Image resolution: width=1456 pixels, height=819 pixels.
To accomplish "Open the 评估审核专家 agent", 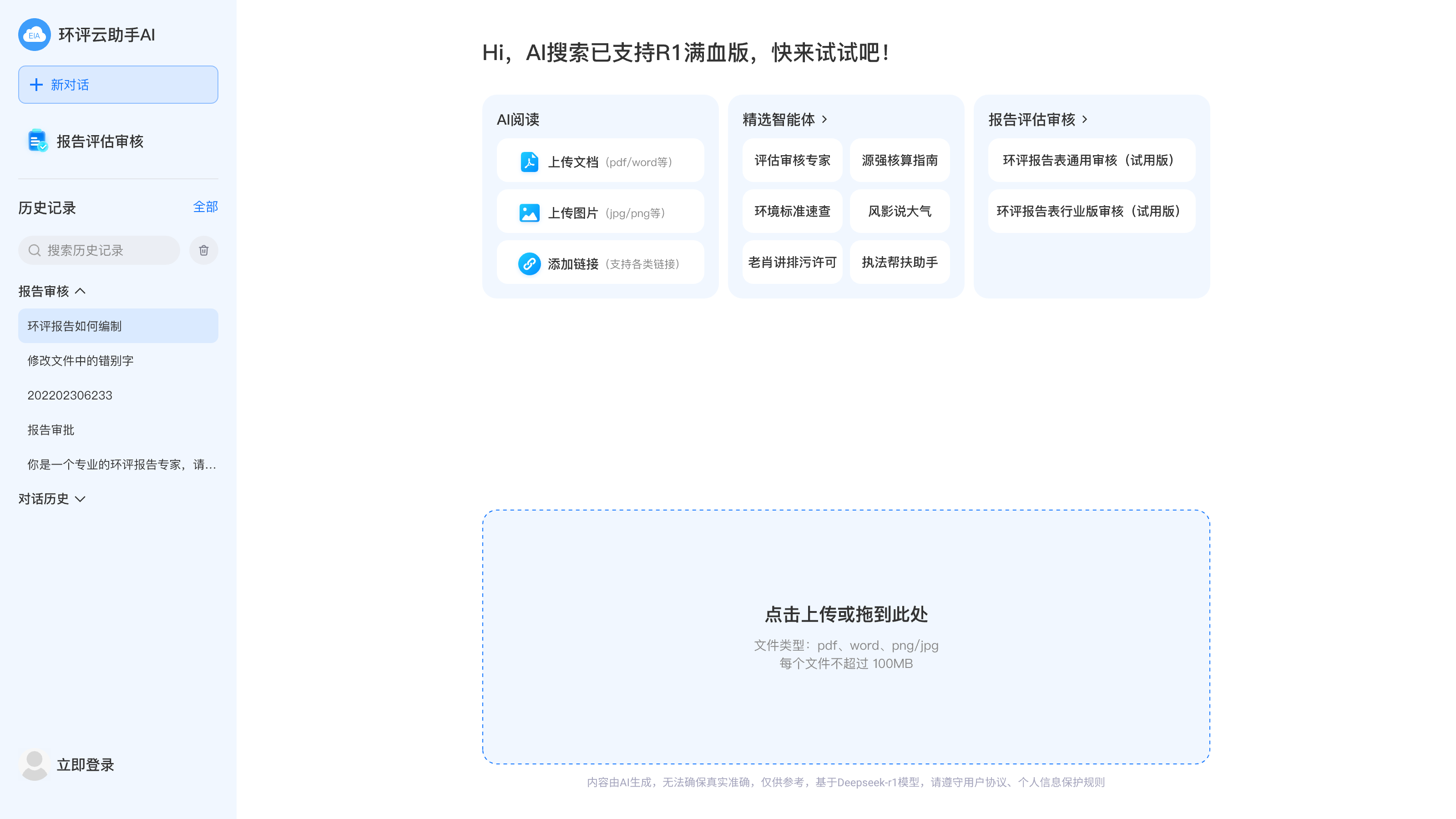I will [x=792, y=161].
